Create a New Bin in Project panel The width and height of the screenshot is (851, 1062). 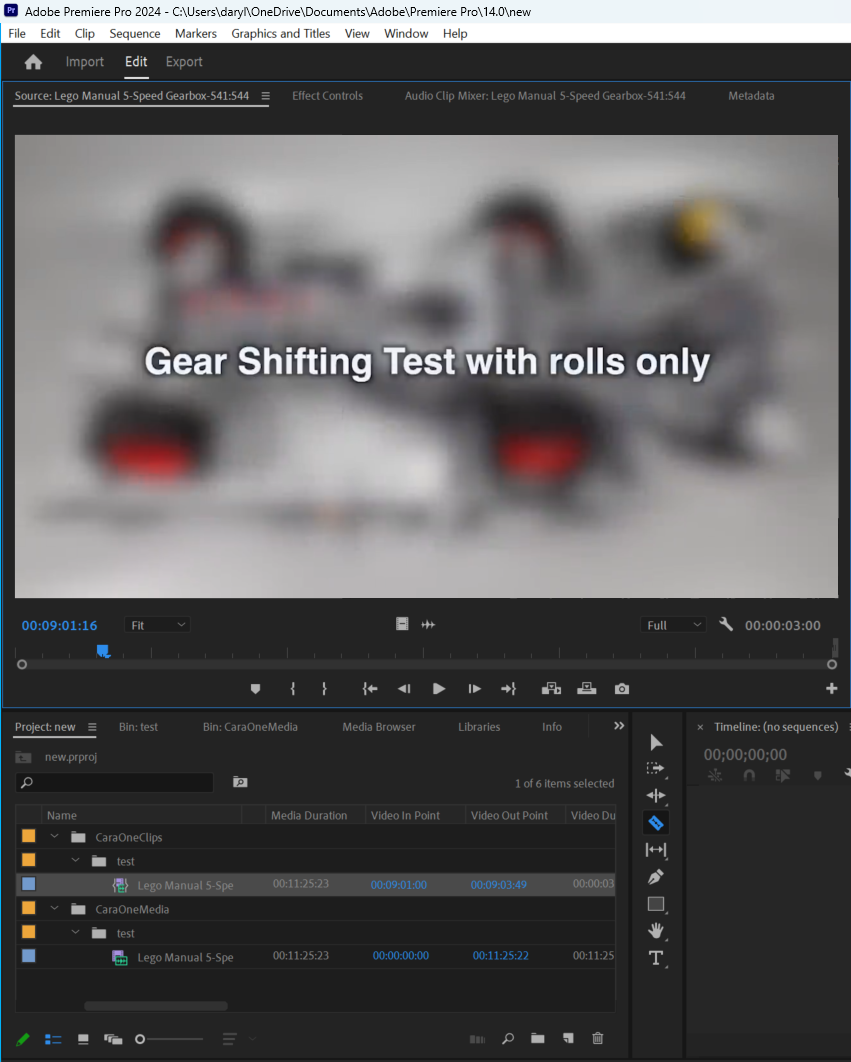pos(538,1038)
